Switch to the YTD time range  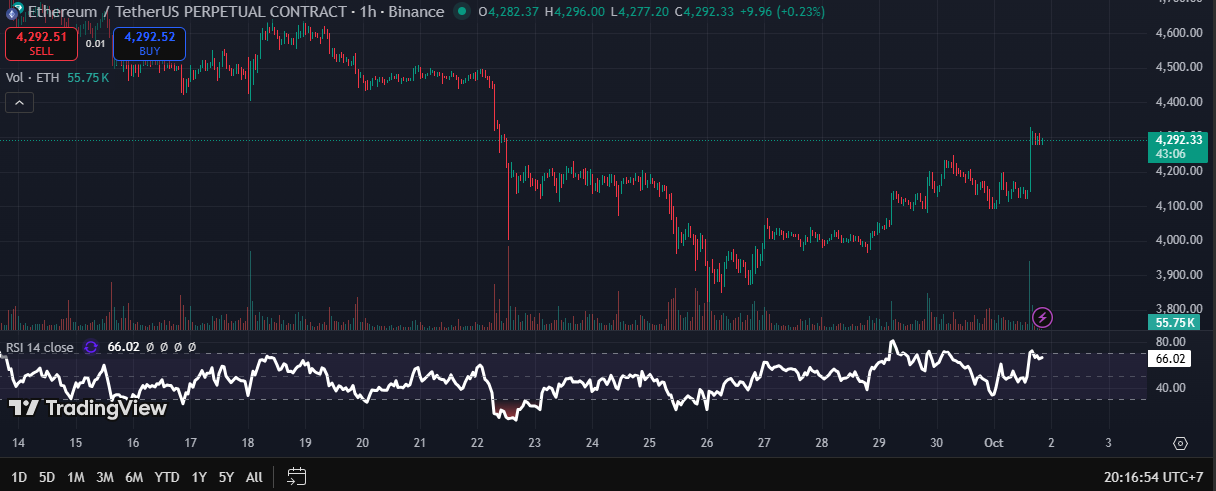point(168,477)
